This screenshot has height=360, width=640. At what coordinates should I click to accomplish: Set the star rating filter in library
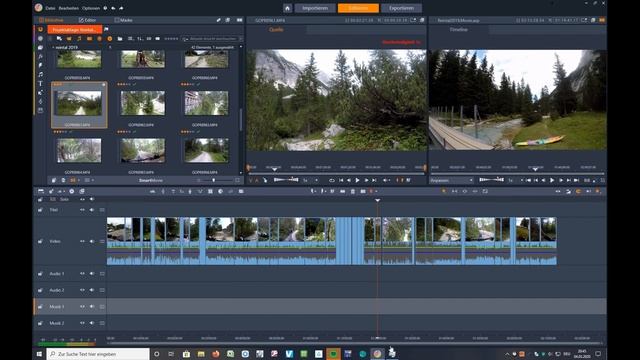coord(171,39)
